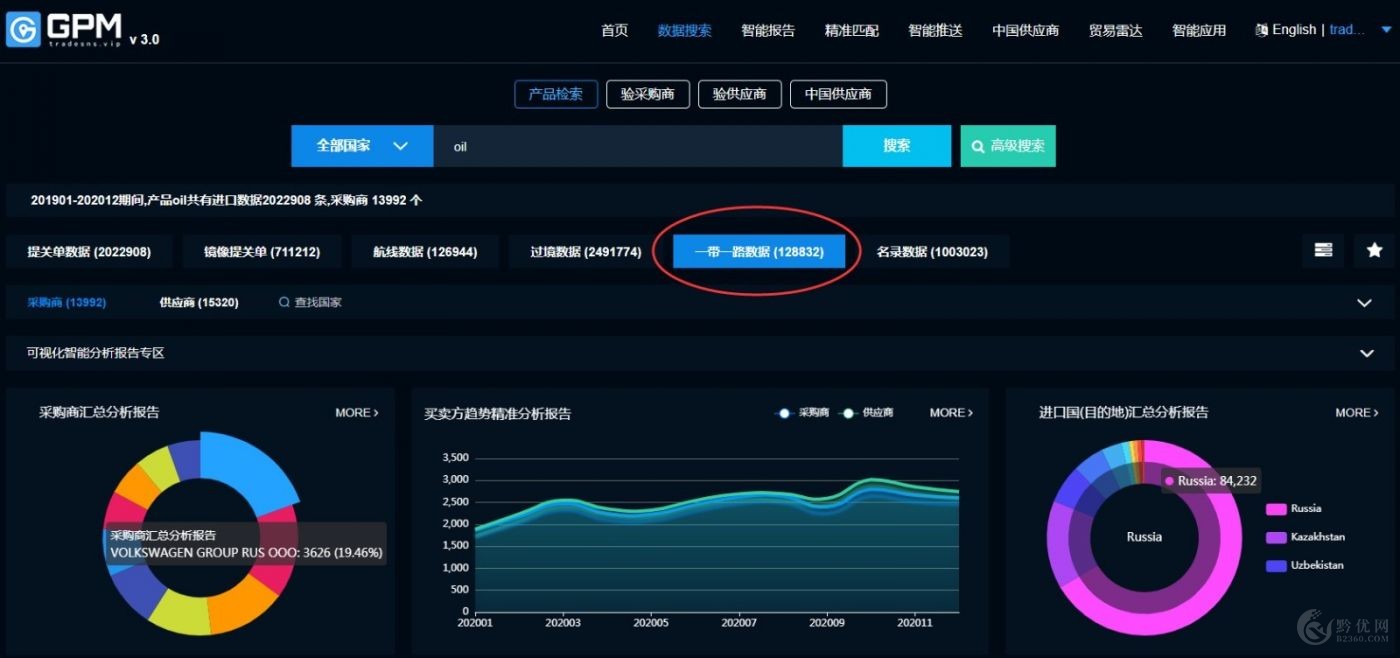Open 智能报告 in top navigation
This screenshot has width=1400, height=658.
click(768, 30)
